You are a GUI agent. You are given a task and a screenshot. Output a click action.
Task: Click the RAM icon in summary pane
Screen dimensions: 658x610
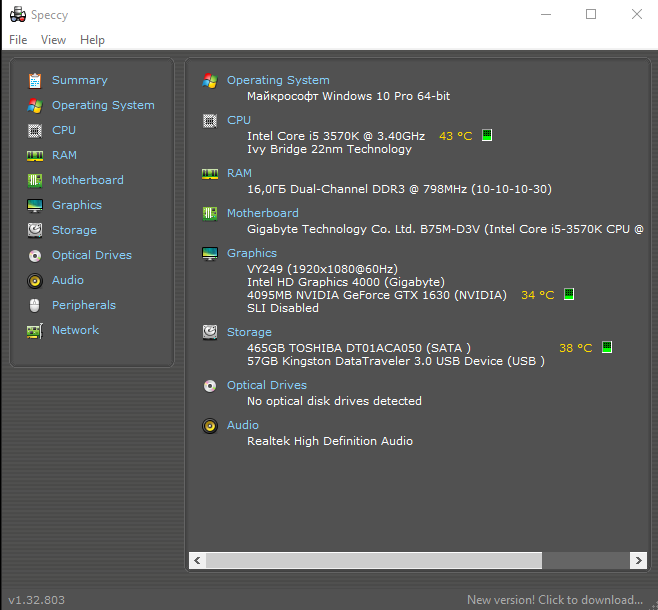(210, 174)
